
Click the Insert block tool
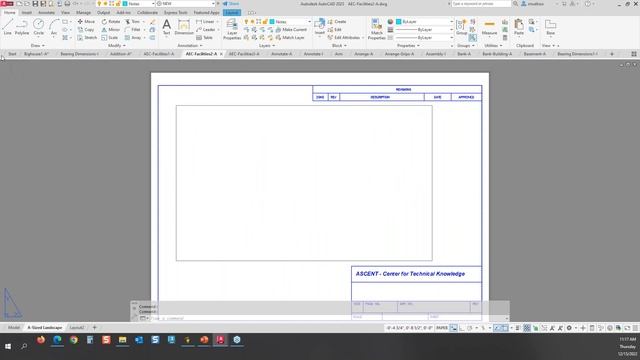click(x=320, y=27)
